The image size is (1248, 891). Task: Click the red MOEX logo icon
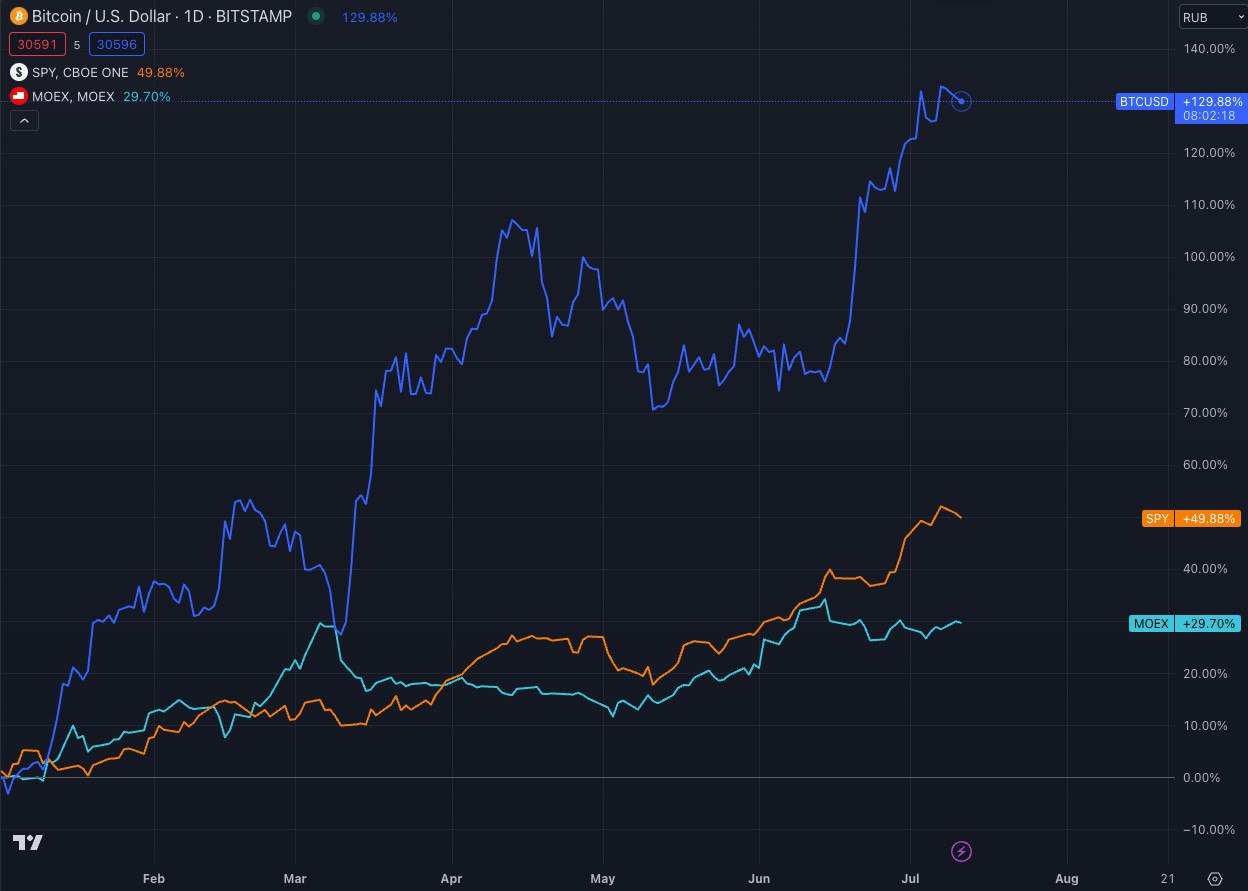[18, 96]
